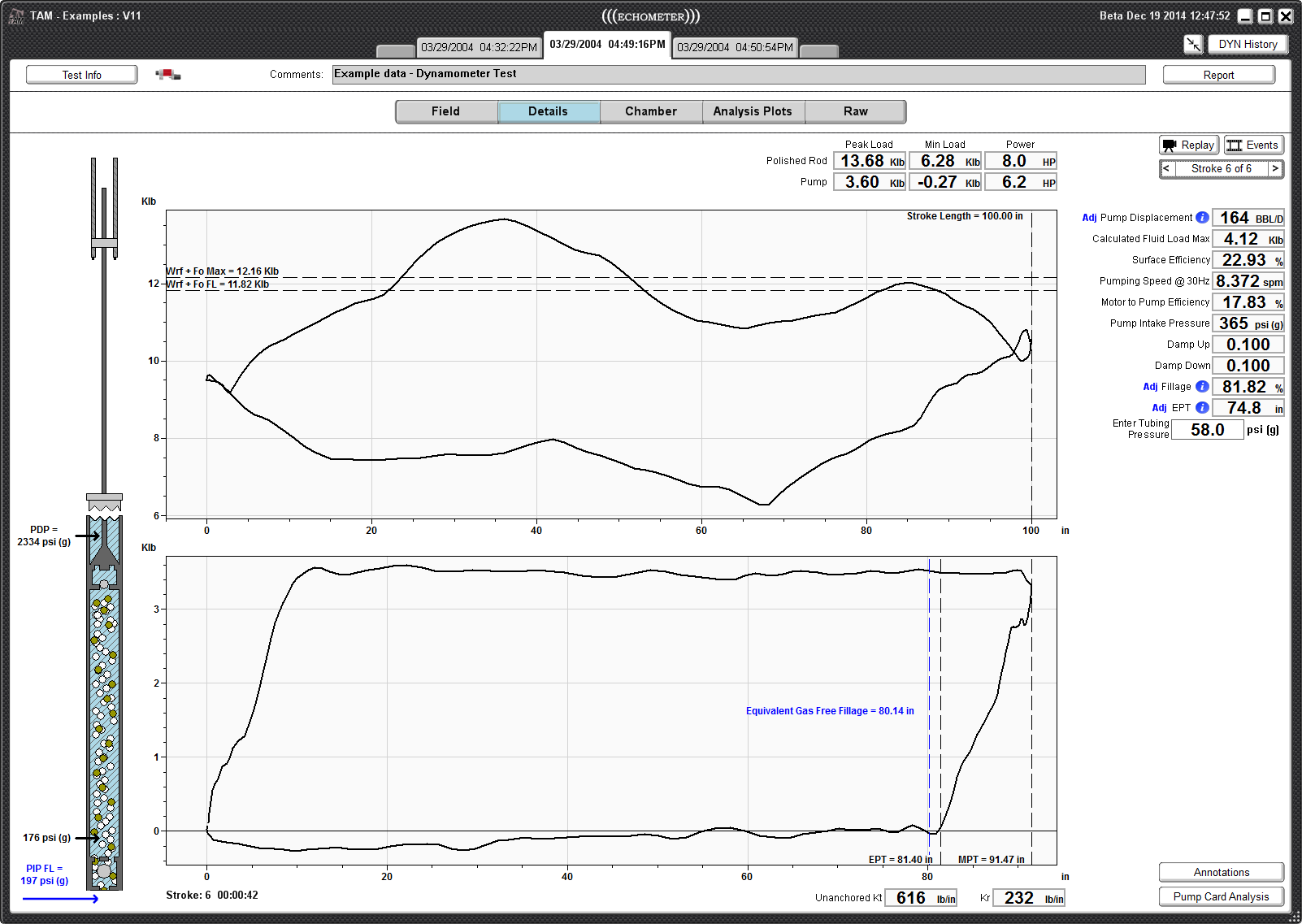Click the previous stroke arrow
1302x924 pixels.
pos(1166,168)
